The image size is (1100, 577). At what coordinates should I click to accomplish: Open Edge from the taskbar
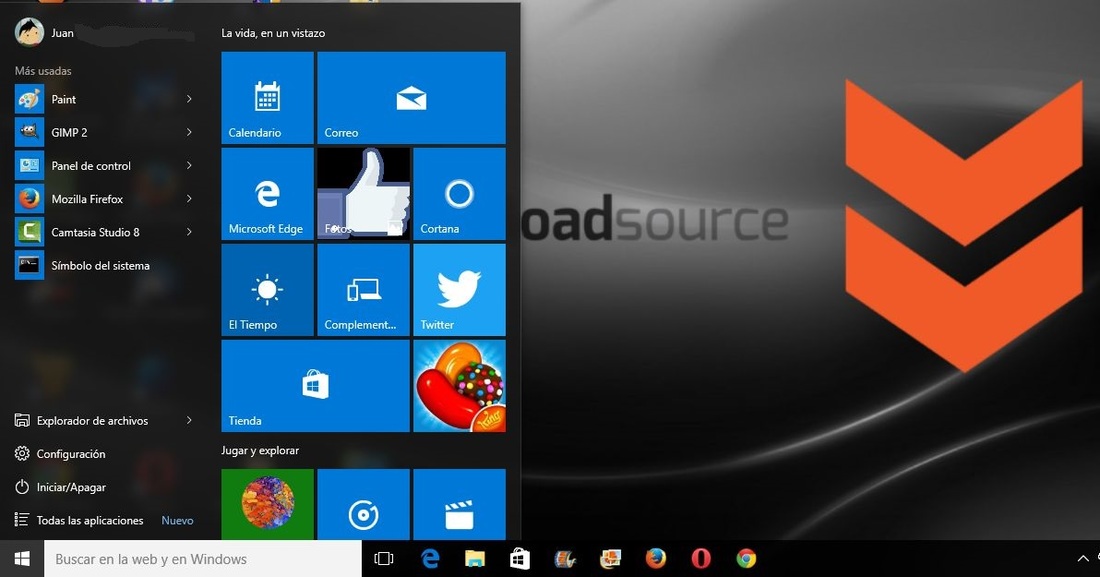click(x=429, y=559)
